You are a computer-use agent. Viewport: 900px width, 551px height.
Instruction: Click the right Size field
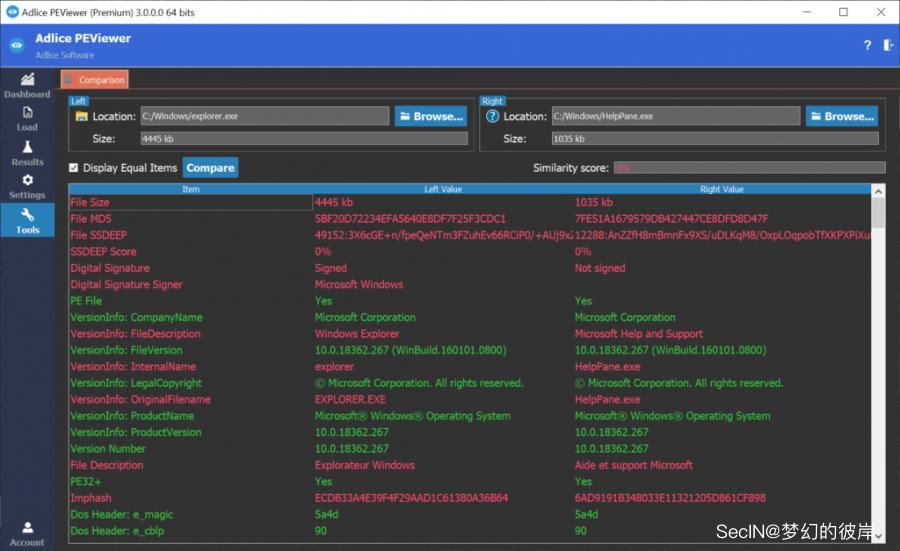pyautogui.click(x=715, y=138)
